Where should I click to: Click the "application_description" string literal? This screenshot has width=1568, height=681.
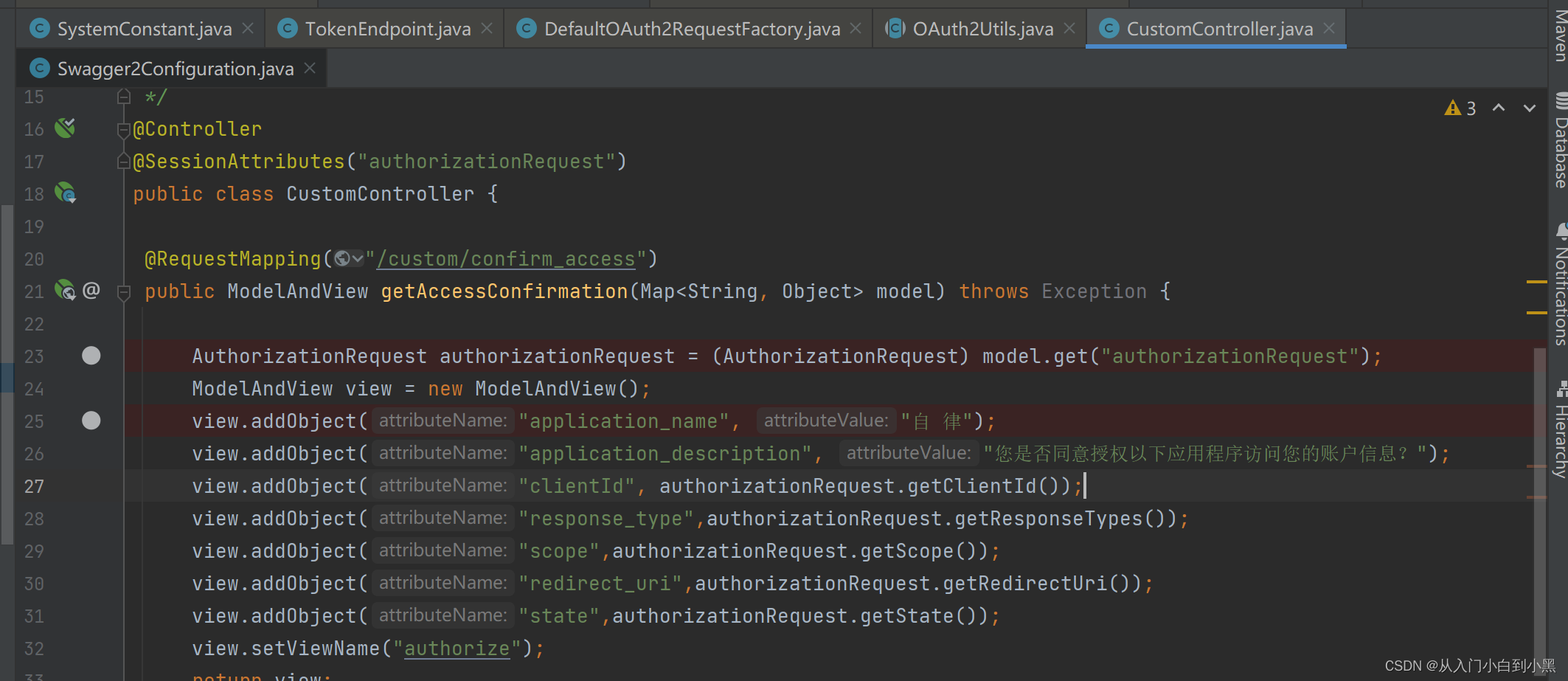tap(665, 454)
